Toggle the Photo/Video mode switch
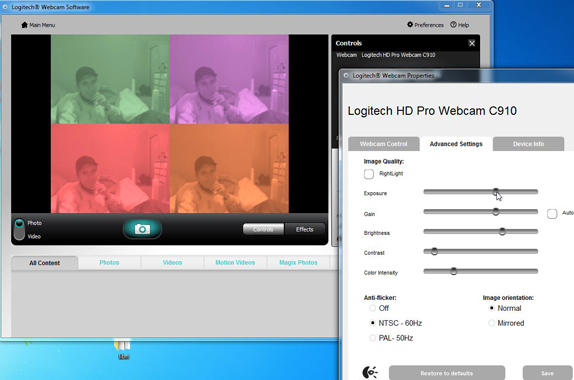The image size is (574, 380). 19,229
